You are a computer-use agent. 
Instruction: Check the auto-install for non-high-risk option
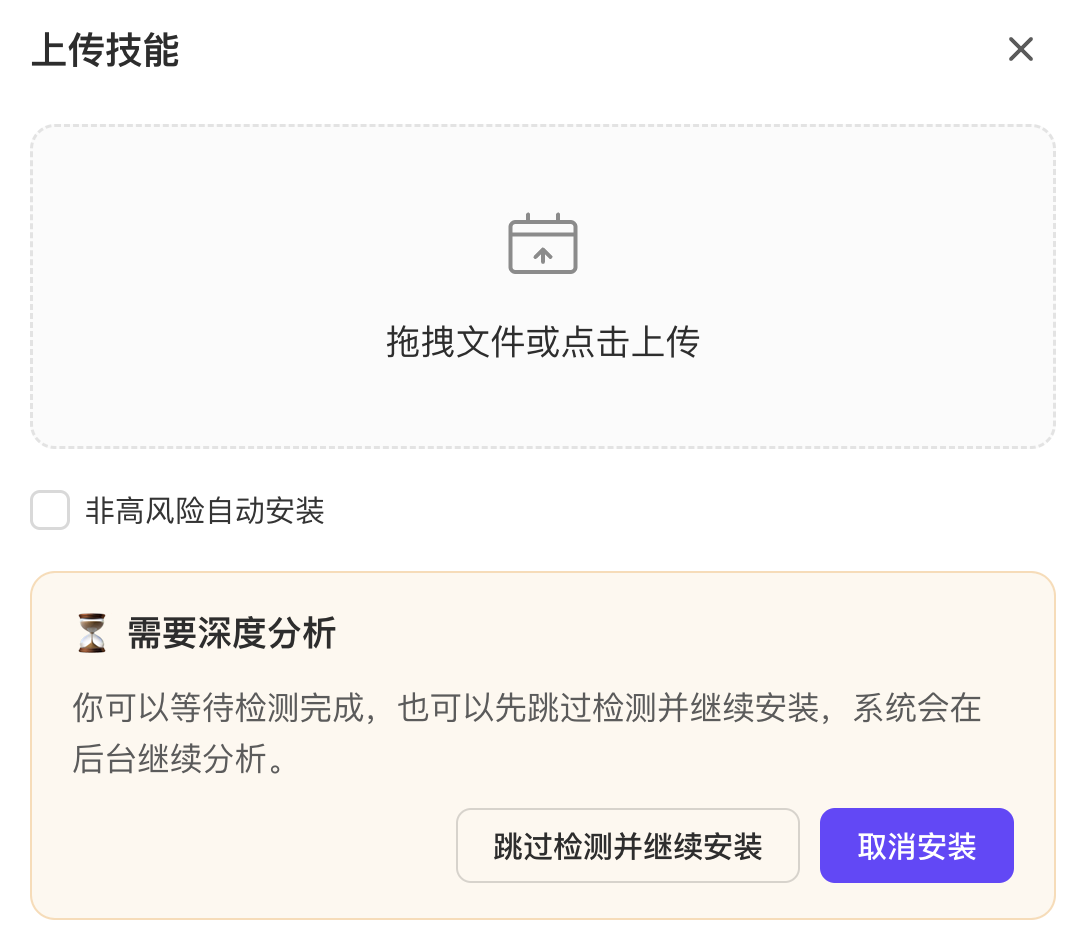50,510
